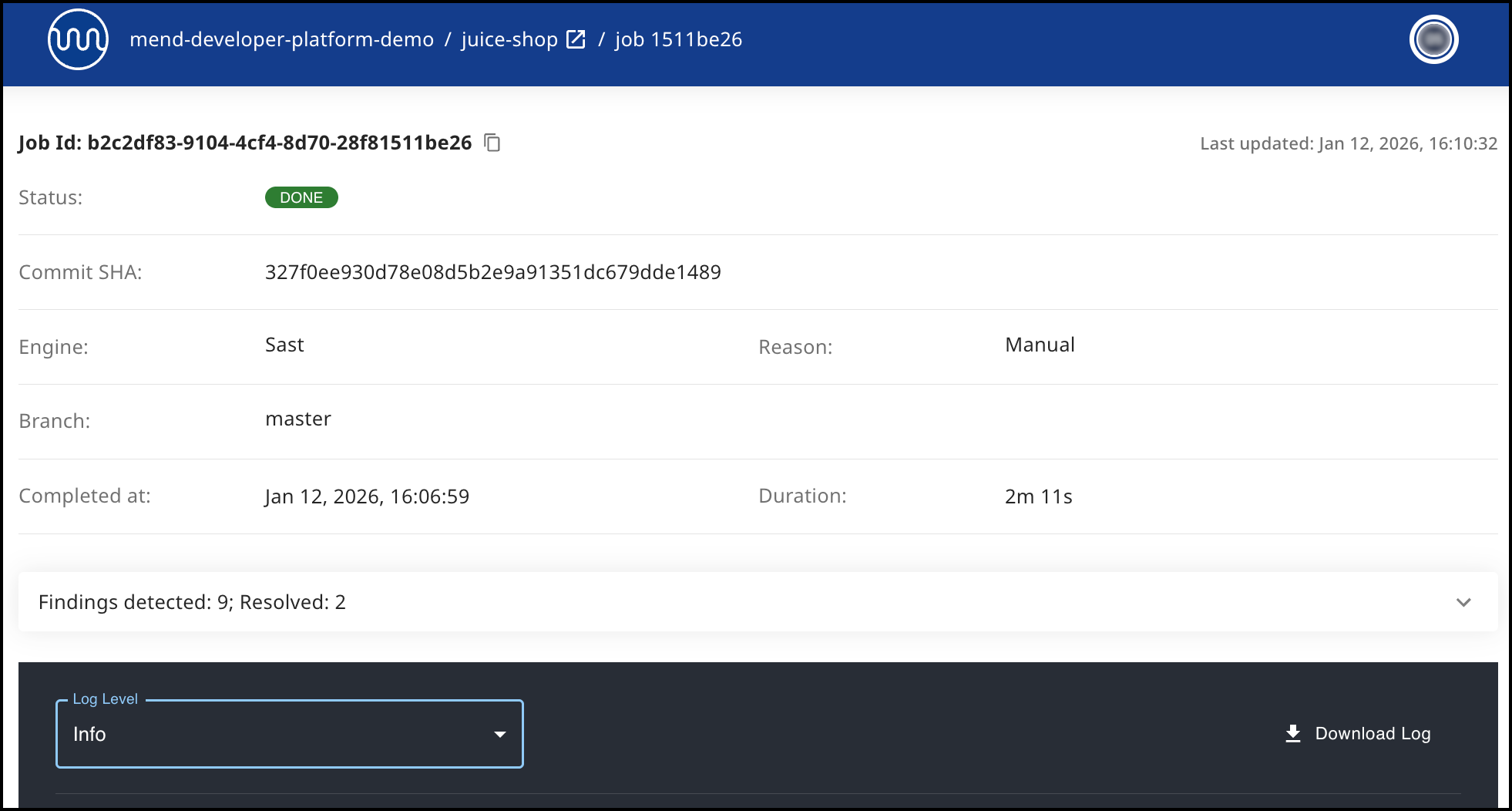This screenshot has height=811, width=1512.
Task: Open juice-shop external link icon
Action: click(576, 39)
